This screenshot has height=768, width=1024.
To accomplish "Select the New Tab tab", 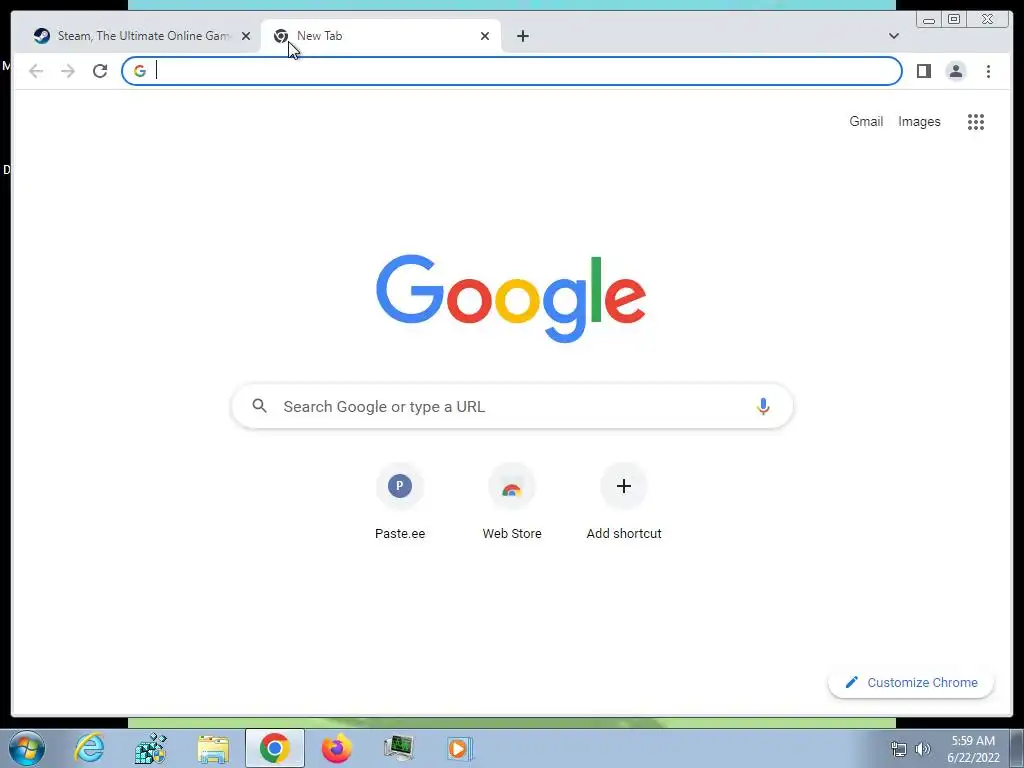I will [381, 36].
